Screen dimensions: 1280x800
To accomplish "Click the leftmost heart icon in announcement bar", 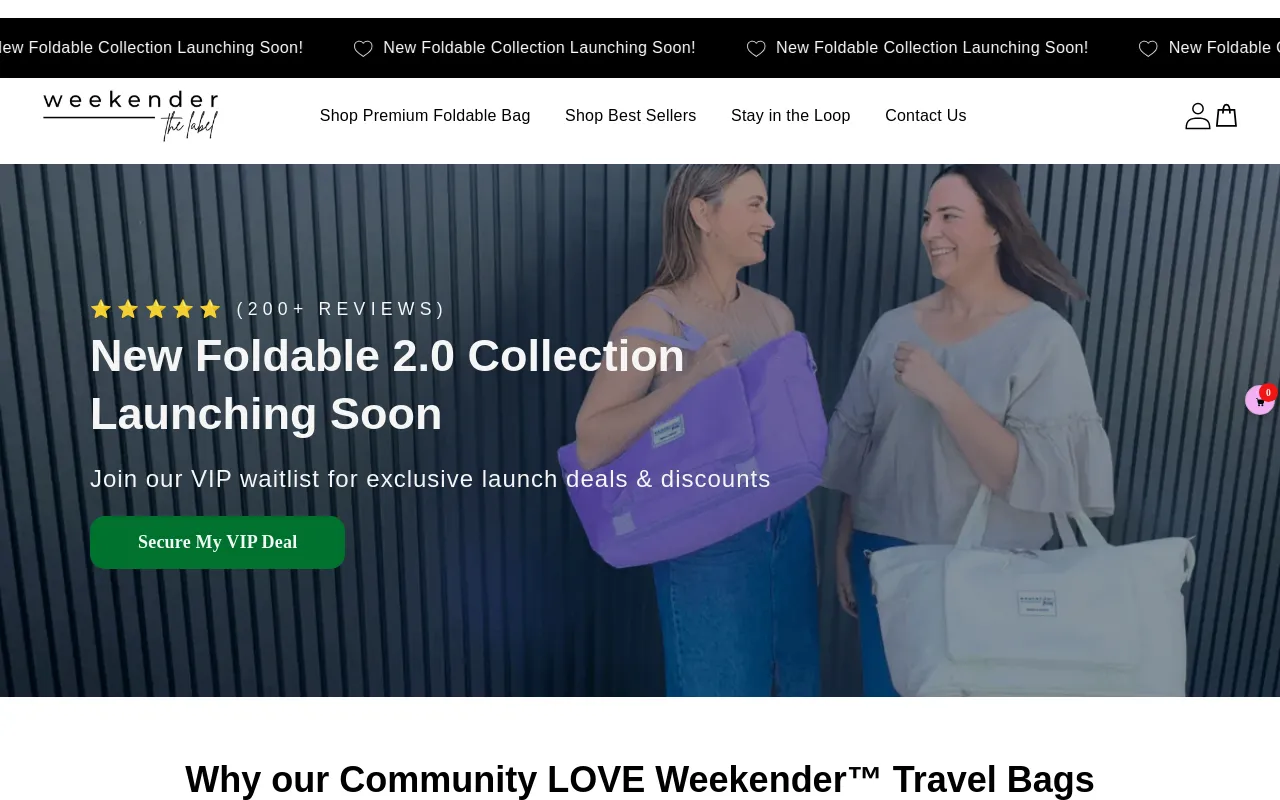I will point(363,48).
